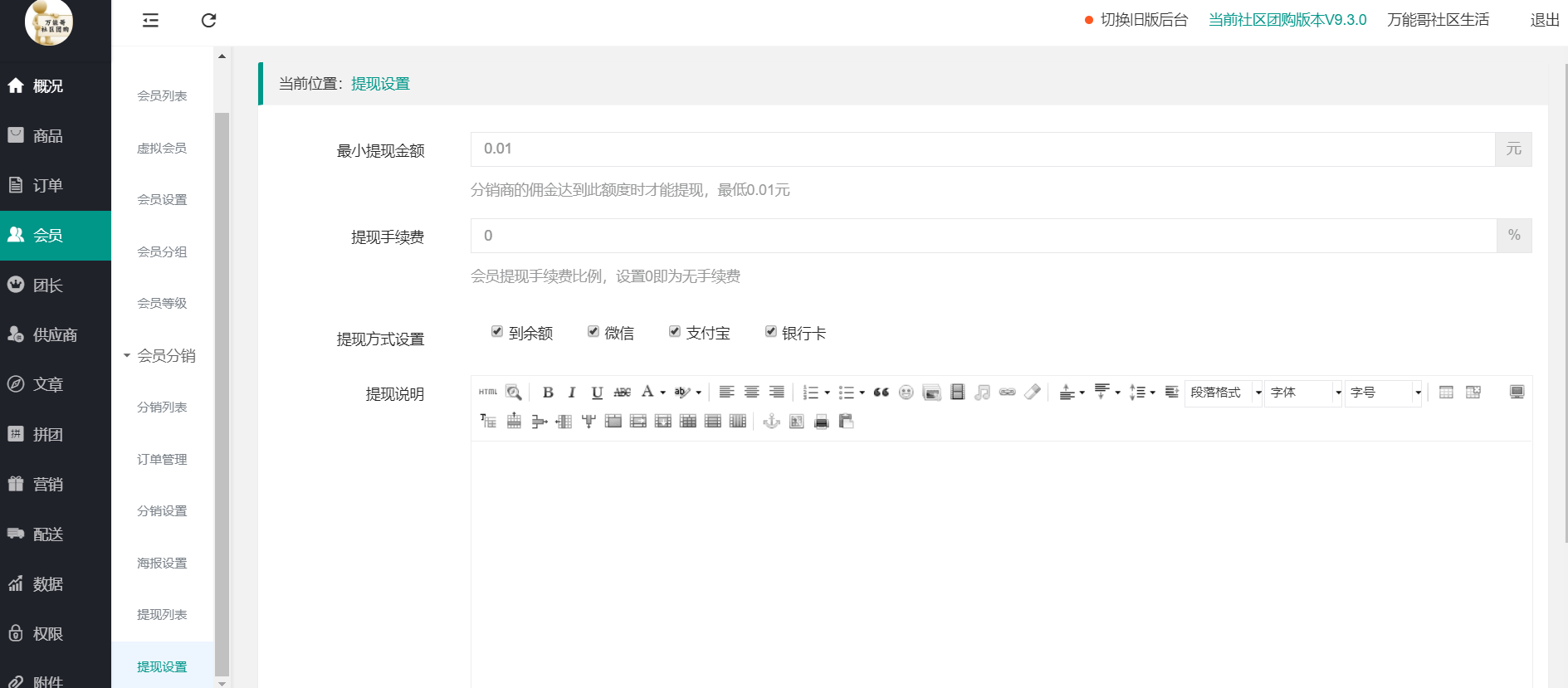Toggle bold formatting in the editor

click(548, 393)
